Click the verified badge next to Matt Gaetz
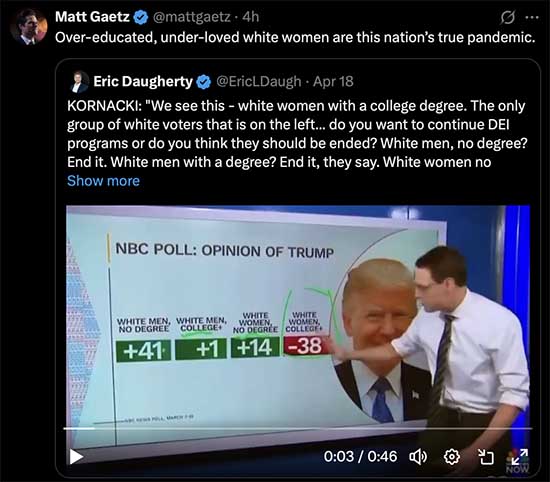The width and height of the screenshot is (550, 482). pos(141,17)
